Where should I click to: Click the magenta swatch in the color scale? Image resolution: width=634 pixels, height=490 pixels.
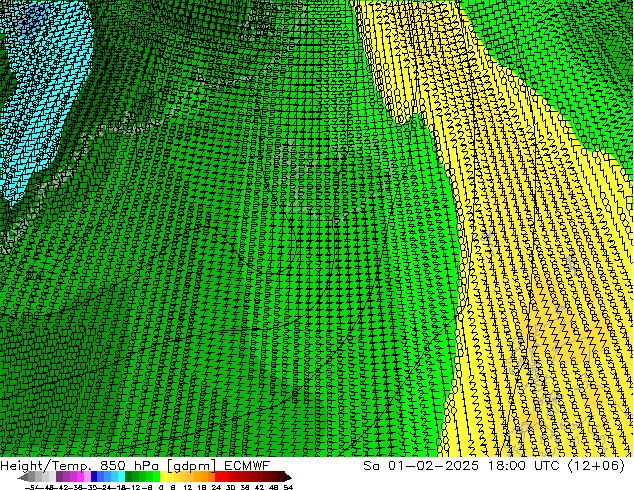[x=80, y=476]
